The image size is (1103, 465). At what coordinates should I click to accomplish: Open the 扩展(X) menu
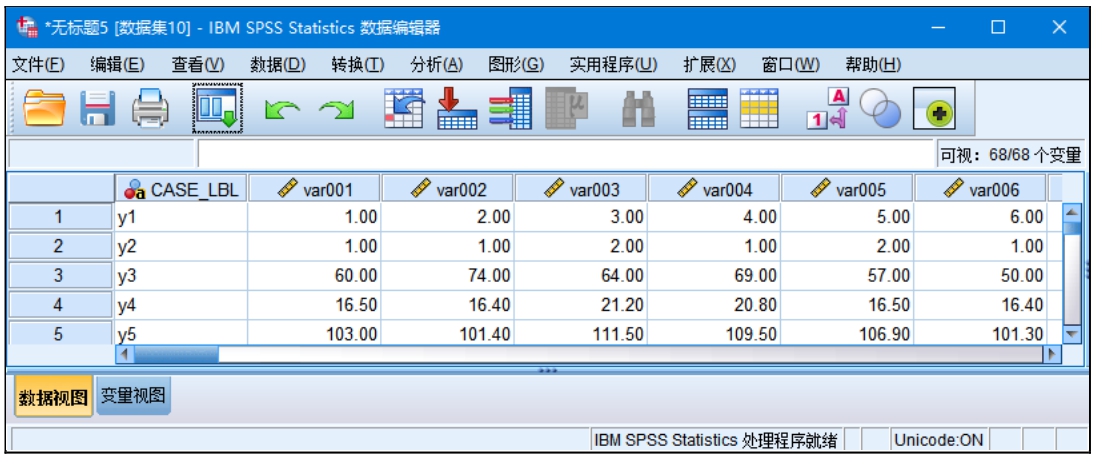click(710, 65)
